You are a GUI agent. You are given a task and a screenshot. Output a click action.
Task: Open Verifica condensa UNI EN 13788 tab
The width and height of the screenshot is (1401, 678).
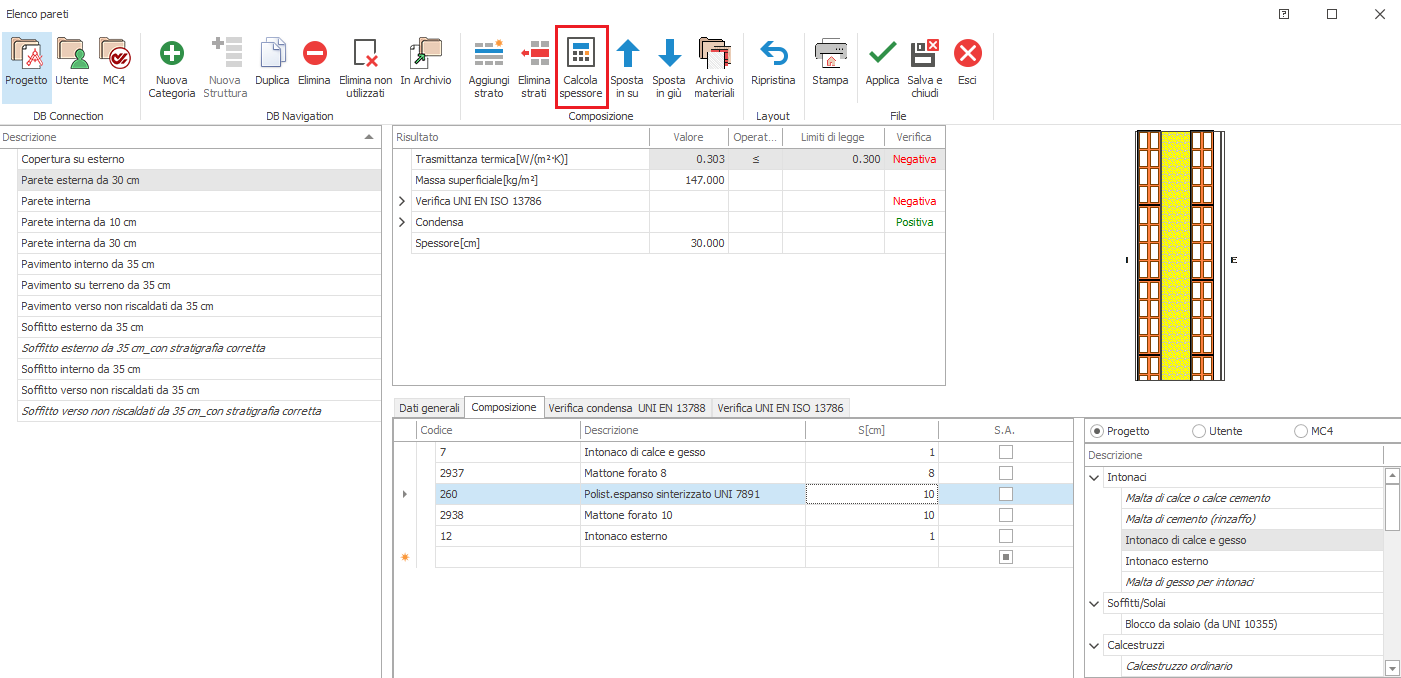[627, 408]
